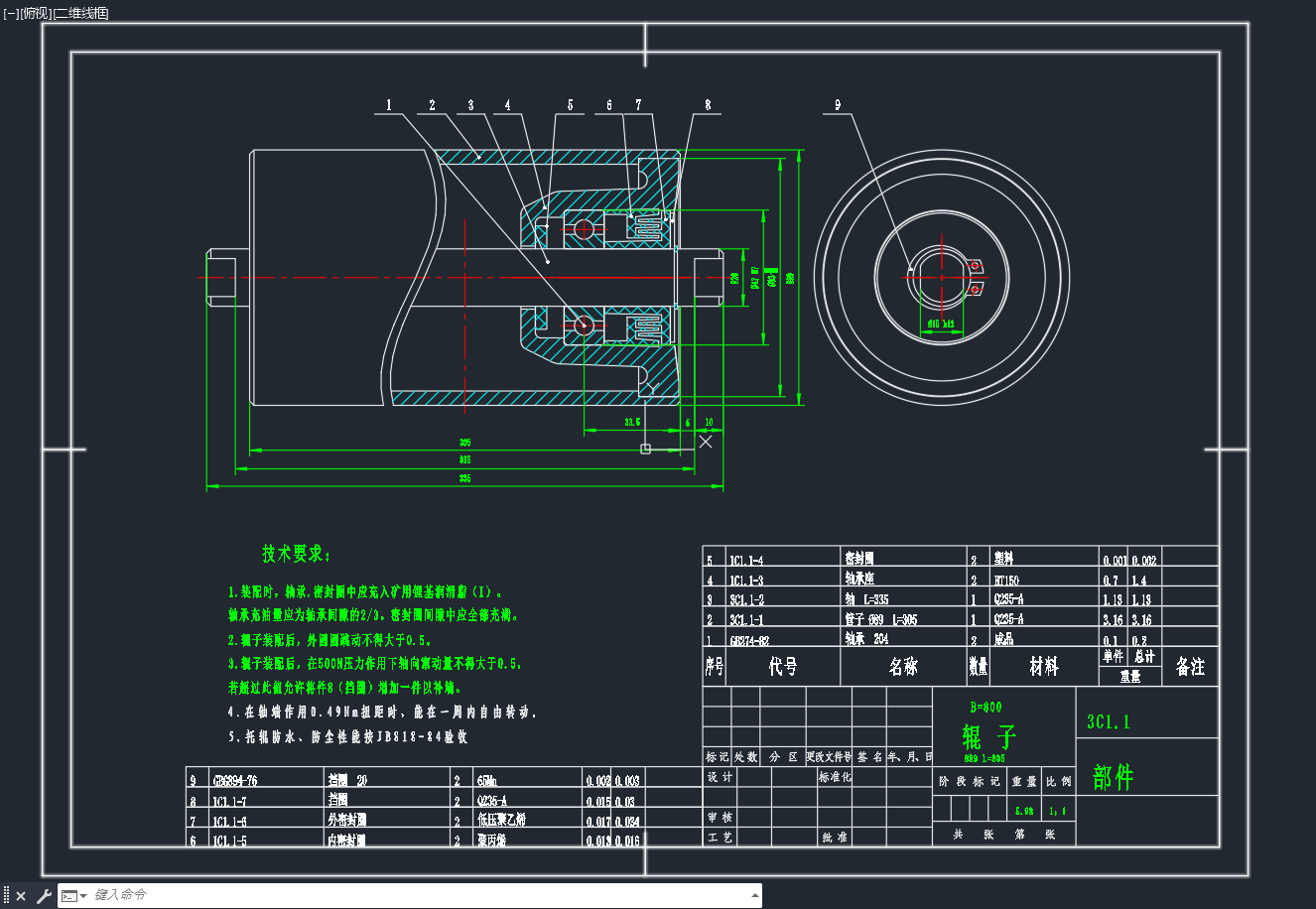Select the 辊子 title text

click(x=989, y=736)
